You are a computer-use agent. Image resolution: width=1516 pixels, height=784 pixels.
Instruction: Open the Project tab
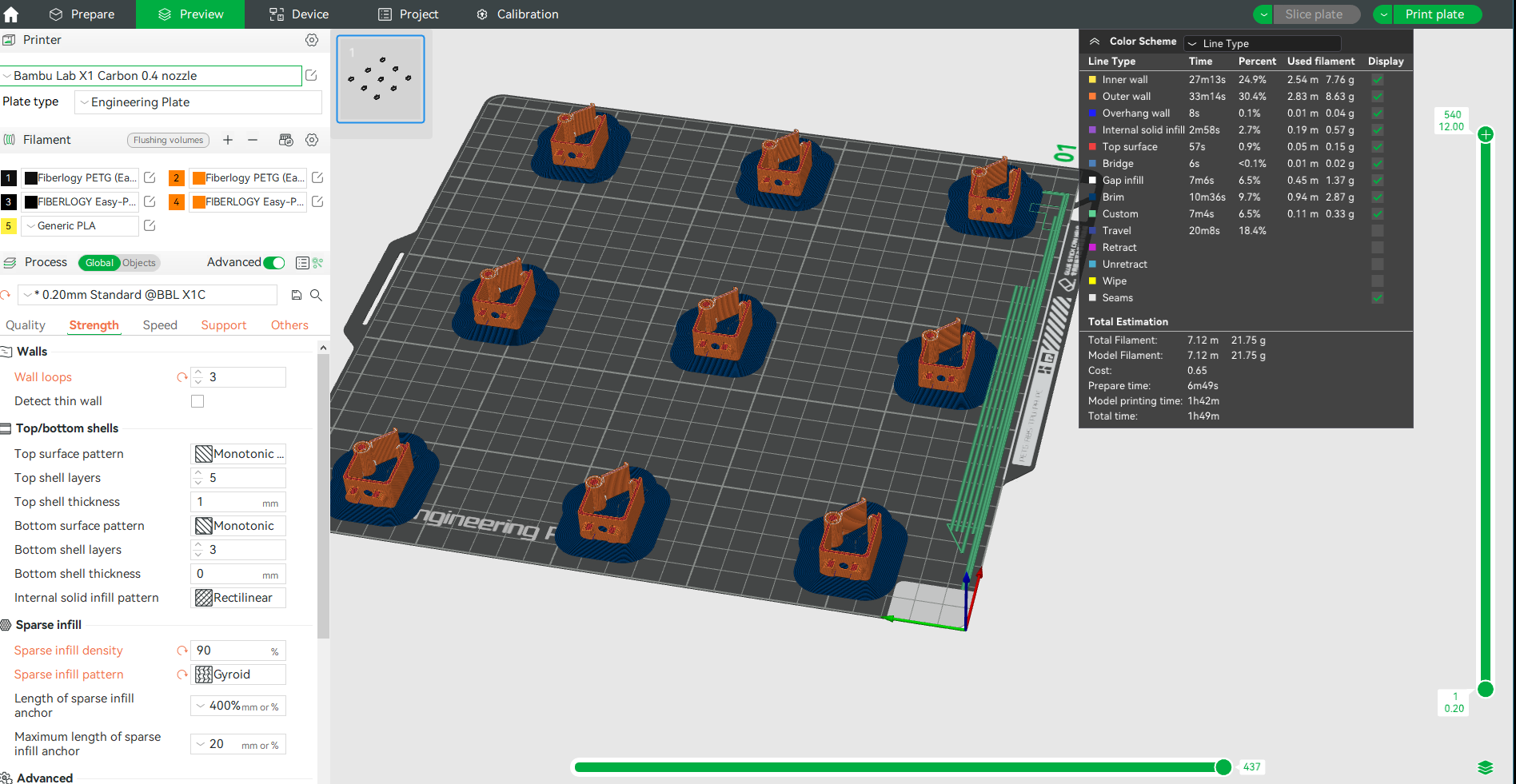tap(408, 14)
